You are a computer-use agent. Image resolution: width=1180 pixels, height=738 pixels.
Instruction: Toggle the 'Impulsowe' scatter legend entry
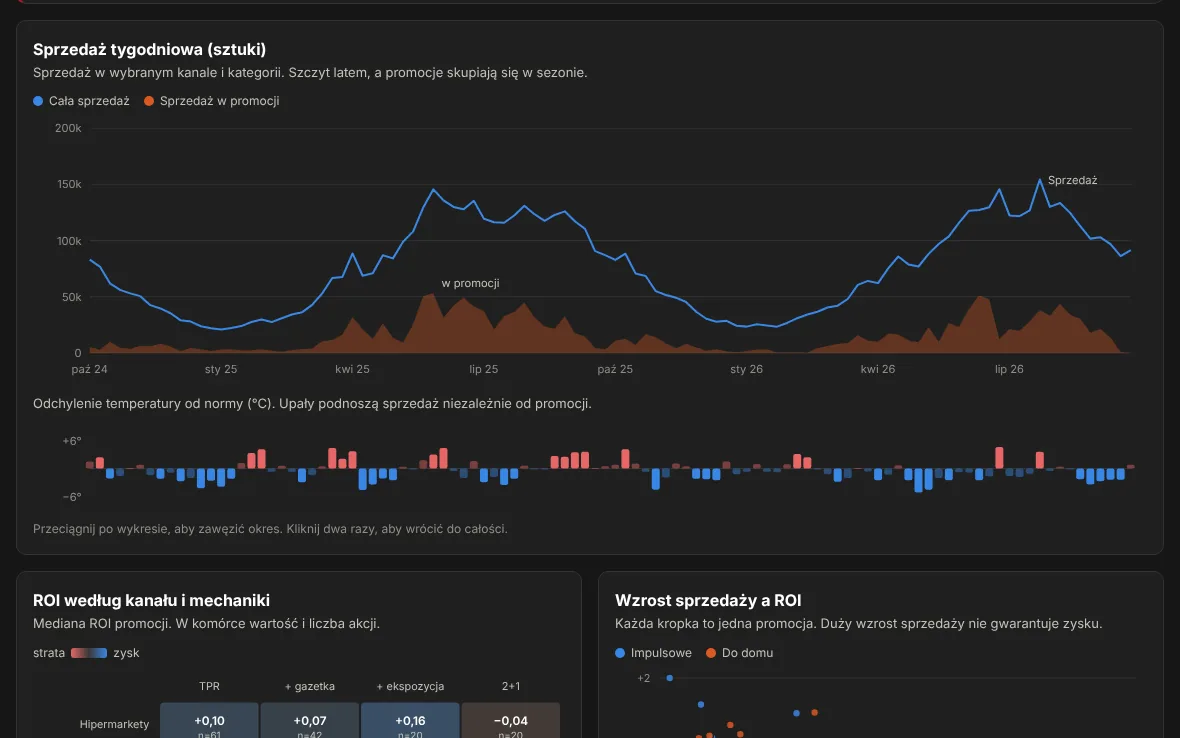click(653, 653)
